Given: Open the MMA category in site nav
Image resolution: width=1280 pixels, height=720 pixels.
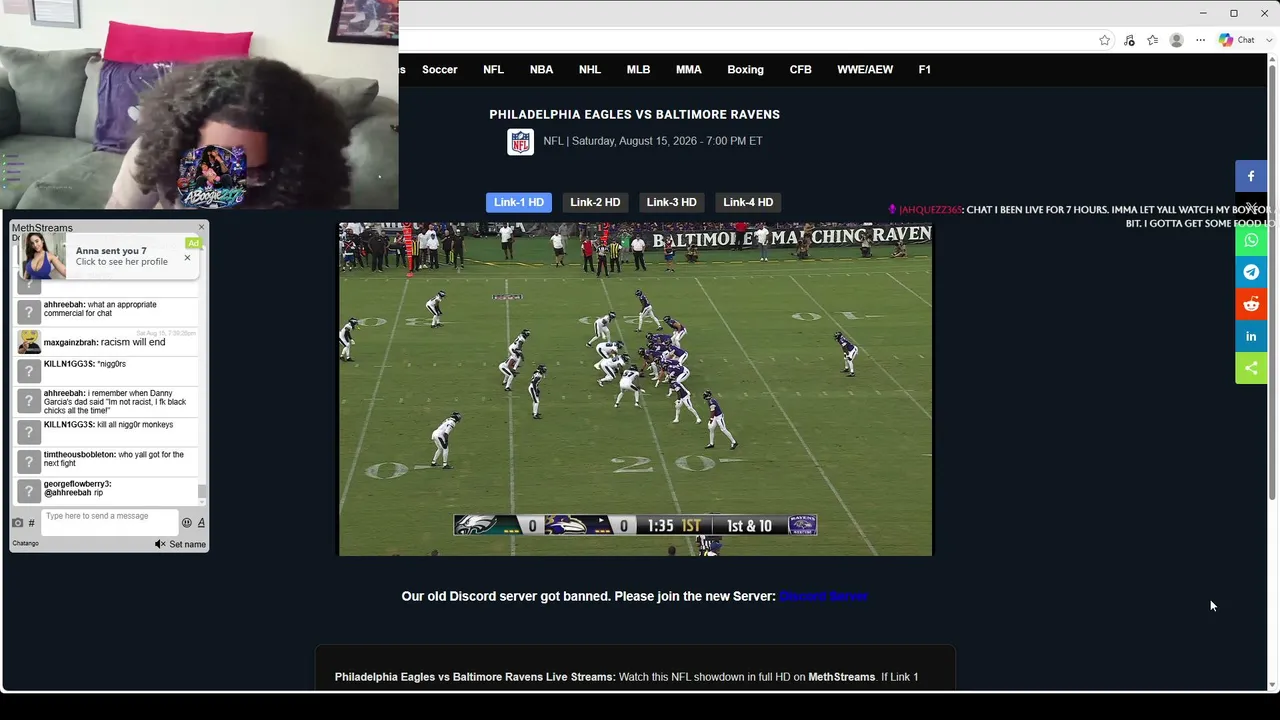Looking at the screenshot, I should pyautogui.click(x=688, y=70).
